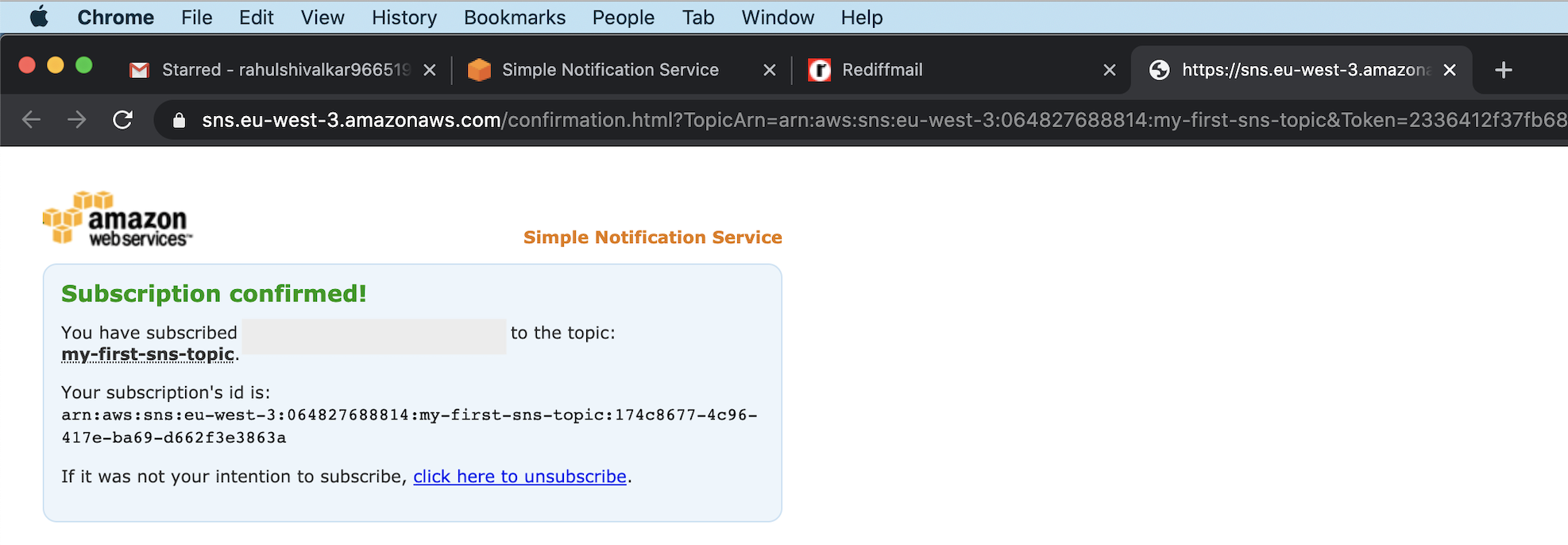1568x545 pixels.
Task: Open the History menu
Action: (x=404, y=17)
